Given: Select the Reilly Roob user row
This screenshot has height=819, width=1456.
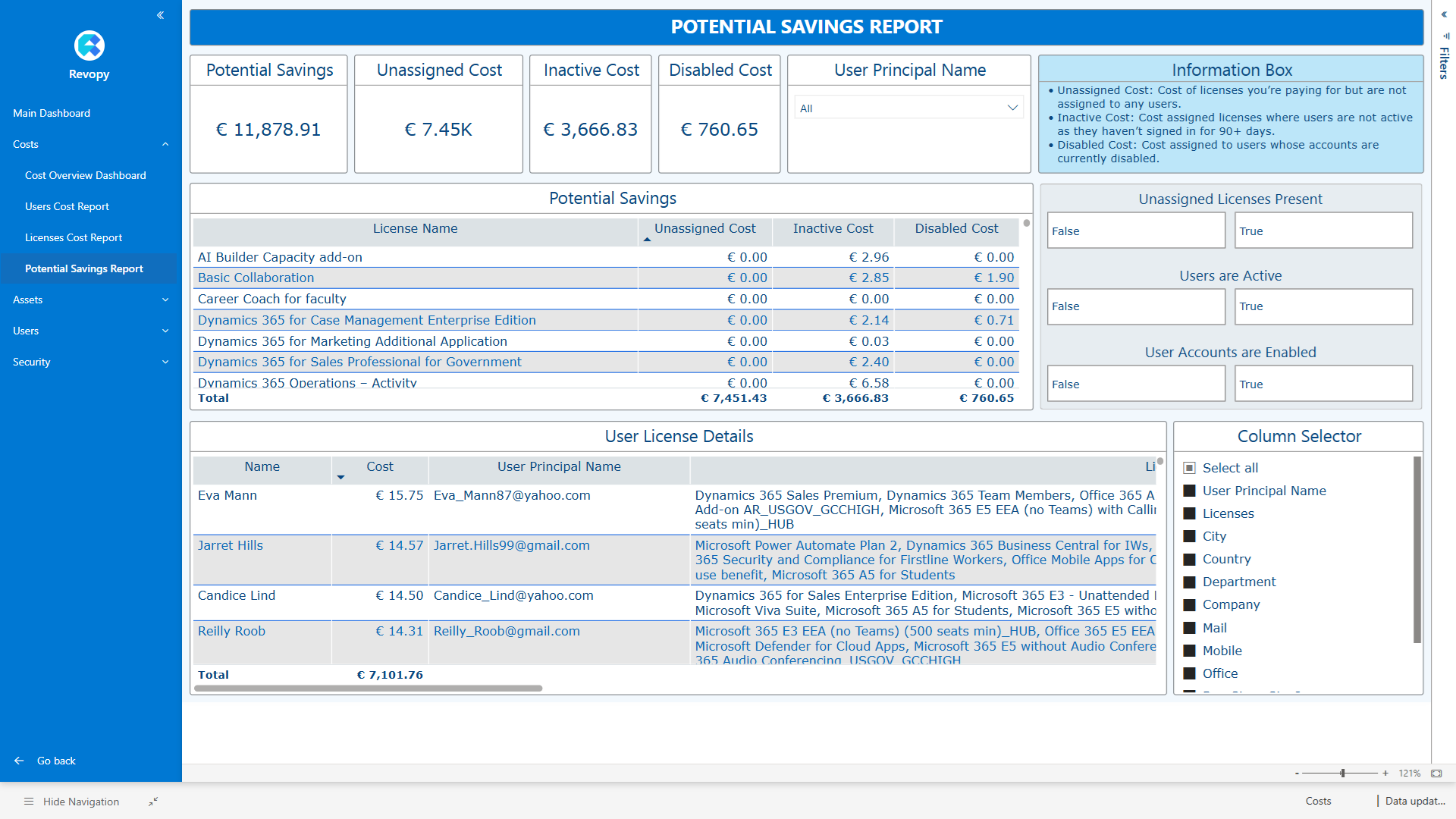Looking at the screenshot, I should pos(675,643).
